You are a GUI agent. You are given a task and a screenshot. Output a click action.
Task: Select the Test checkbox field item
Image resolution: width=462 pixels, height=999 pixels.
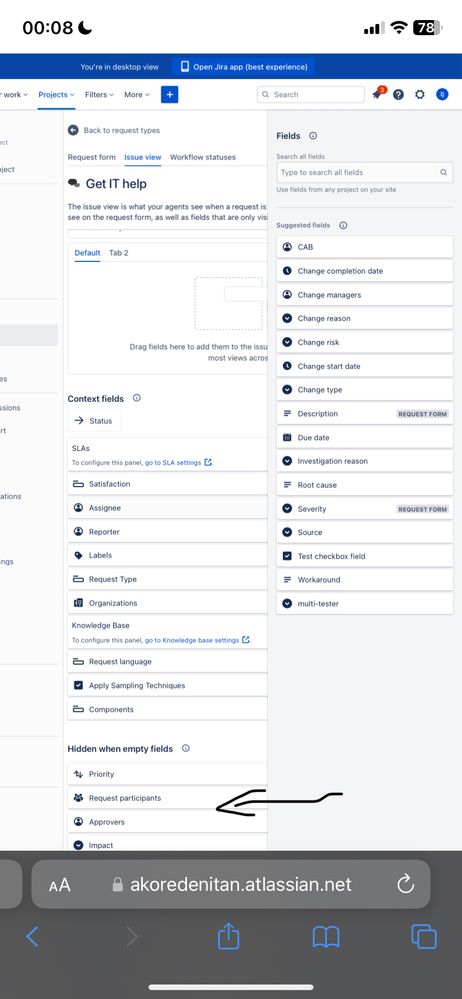[365, 556]
